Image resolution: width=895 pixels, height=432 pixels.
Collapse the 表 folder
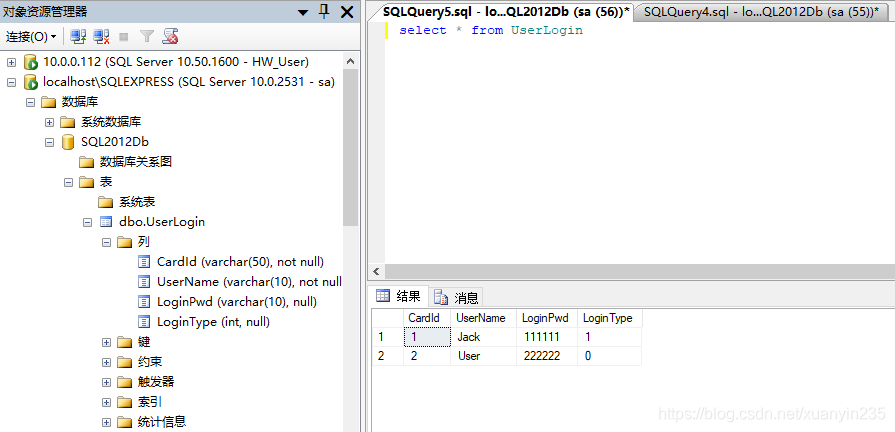(68, 183)
